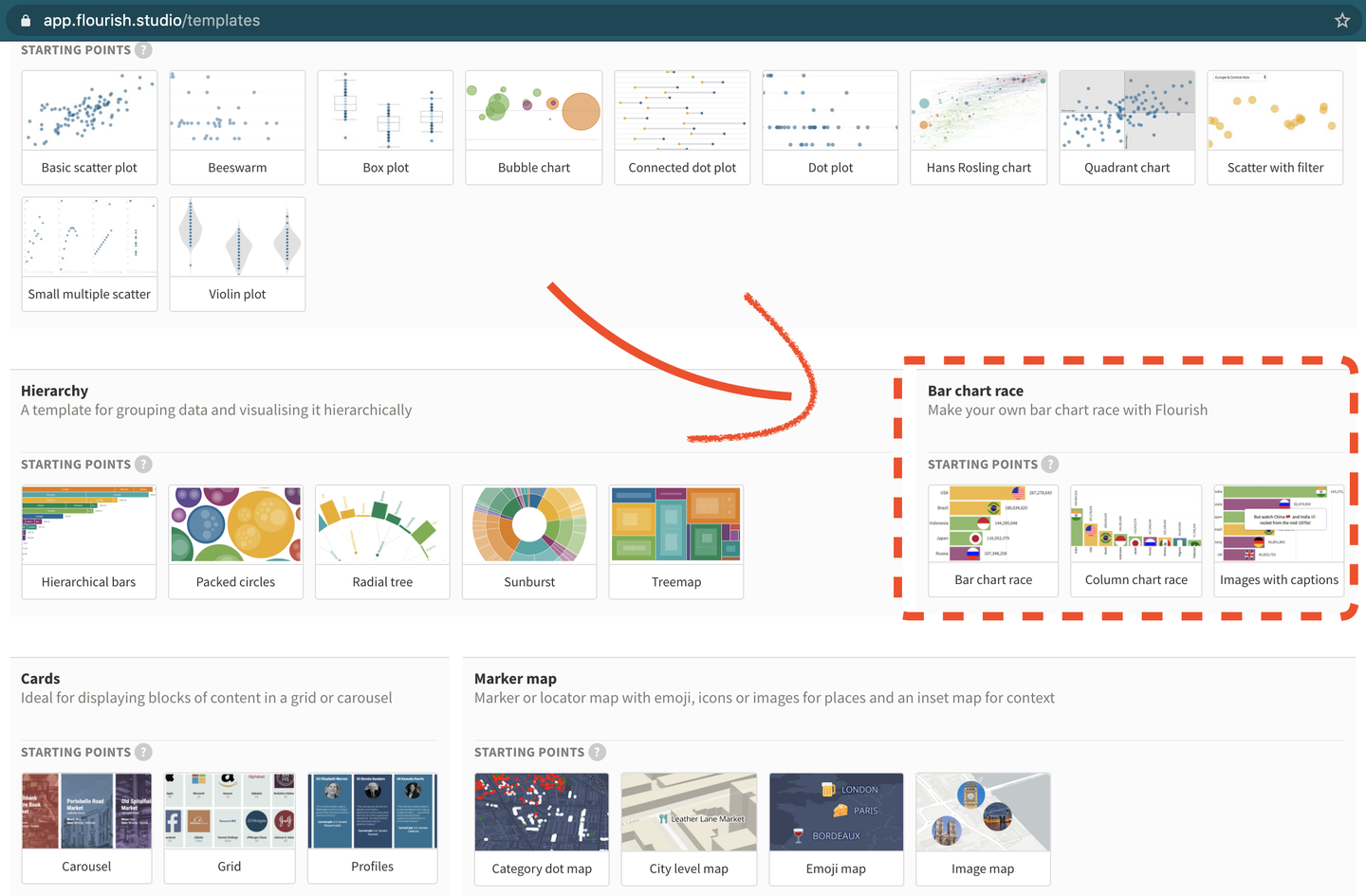Select the Carousel cards template
Image resolution: width=1366 pixels, height=896 pixels.
pyautogui.click(x=86, y=828)
